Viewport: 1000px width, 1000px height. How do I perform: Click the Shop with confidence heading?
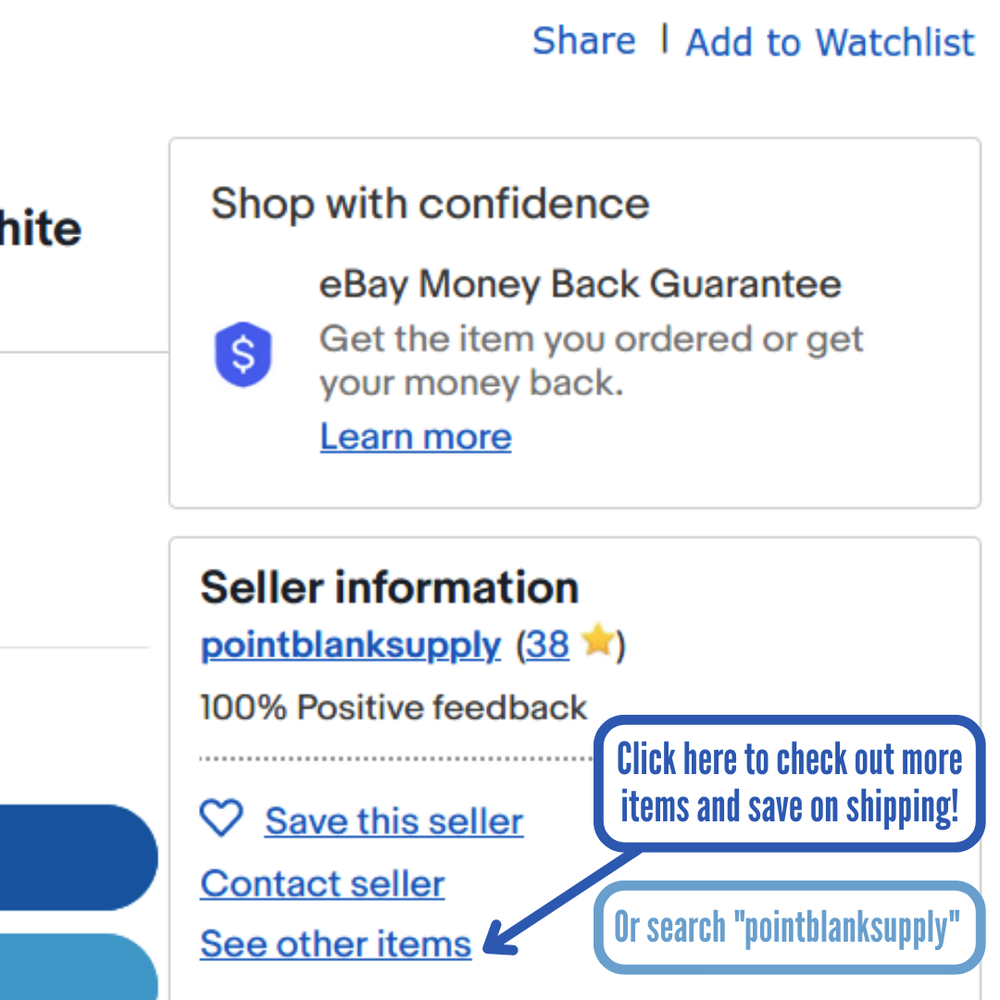(x=430, y=204)
